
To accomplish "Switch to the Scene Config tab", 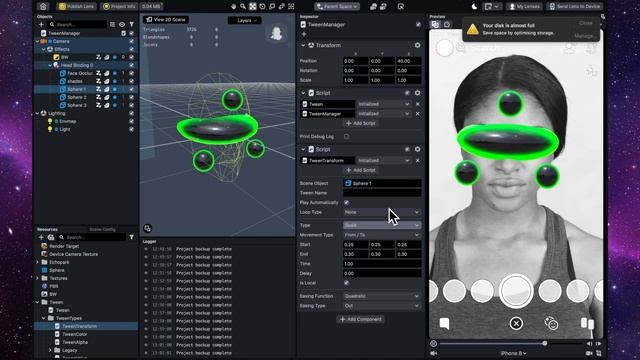I will point(102,229).
